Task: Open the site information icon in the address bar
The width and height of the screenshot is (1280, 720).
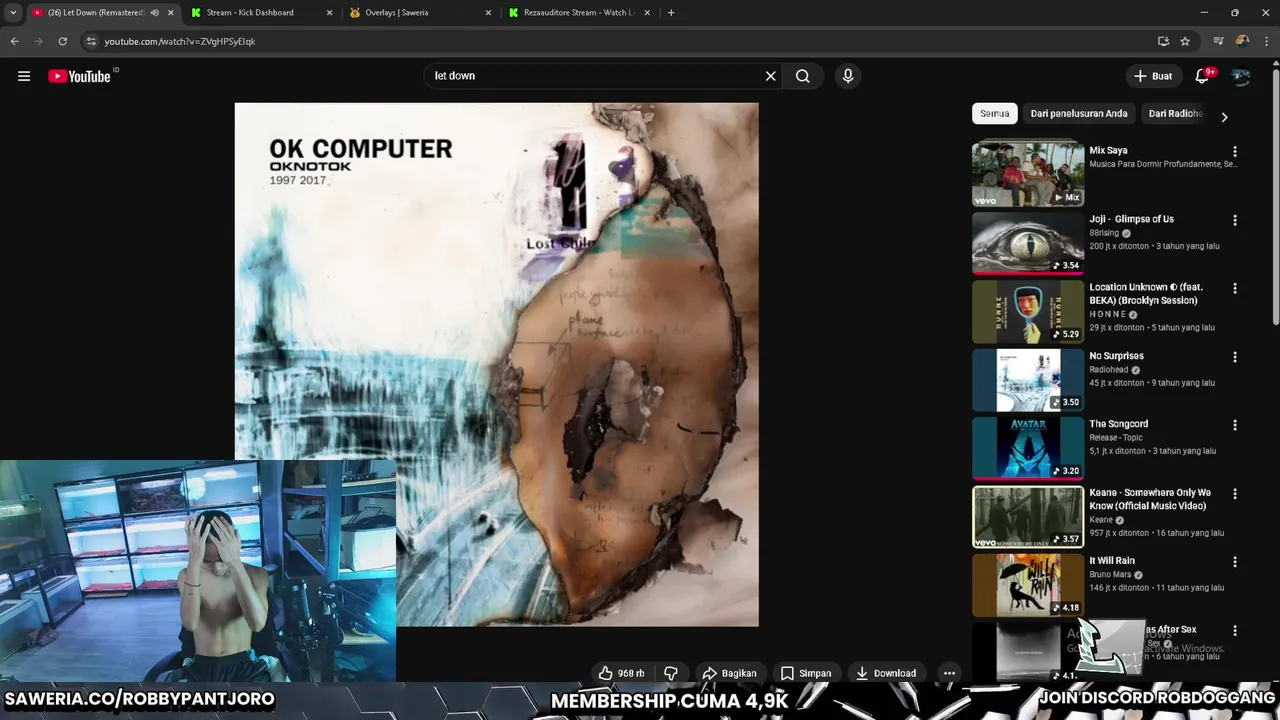Action: [91, 41]
